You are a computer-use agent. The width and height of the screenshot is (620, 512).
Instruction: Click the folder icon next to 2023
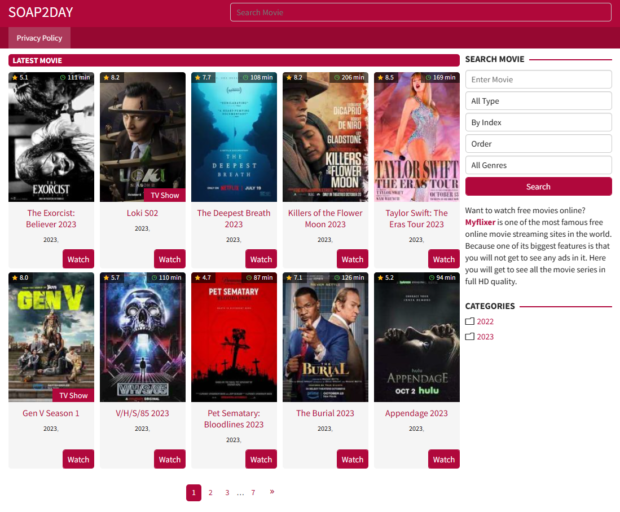[x=470, y=337]
